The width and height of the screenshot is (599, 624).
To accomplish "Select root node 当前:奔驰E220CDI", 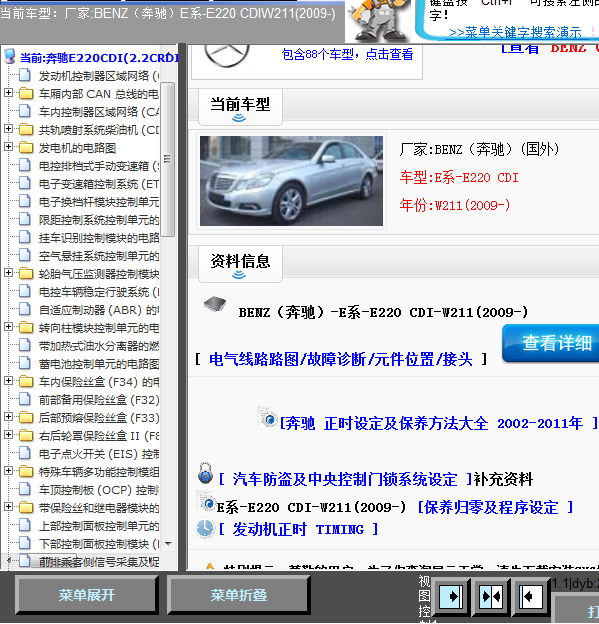I will pos(99,58).
